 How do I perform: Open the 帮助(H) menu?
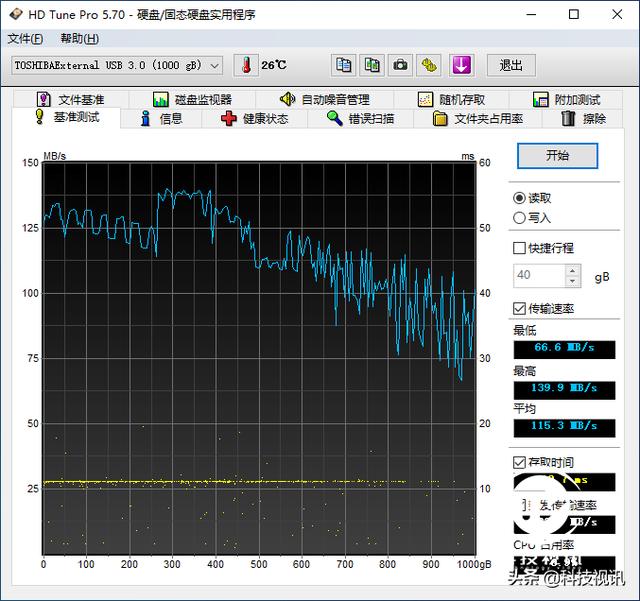pyautogui.click(x=80, y=39)
